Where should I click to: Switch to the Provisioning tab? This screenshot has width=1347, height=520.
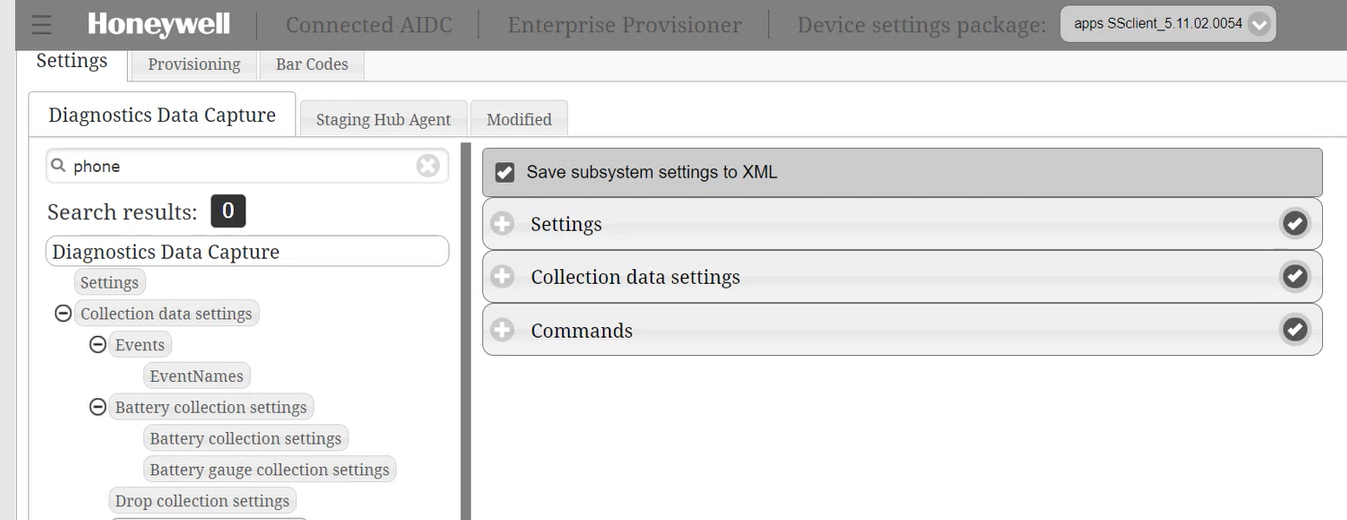coord(194,64)
